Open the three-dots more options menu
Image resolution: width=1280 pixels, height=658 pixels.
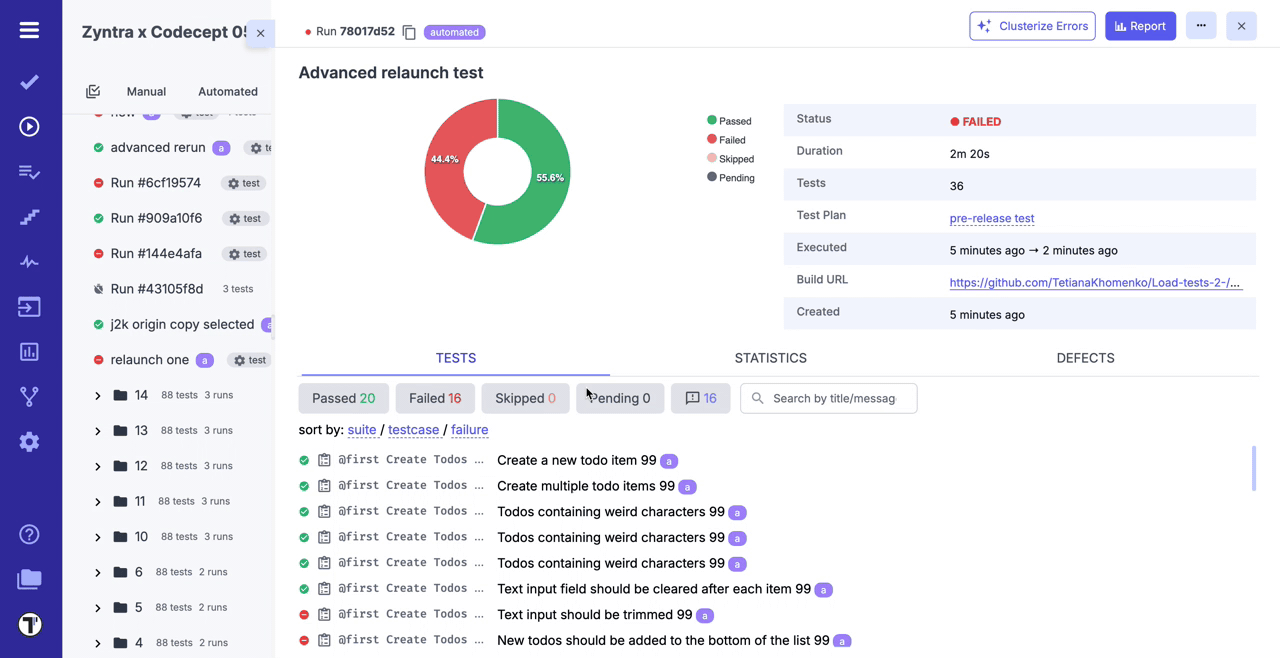[1201, 26]
